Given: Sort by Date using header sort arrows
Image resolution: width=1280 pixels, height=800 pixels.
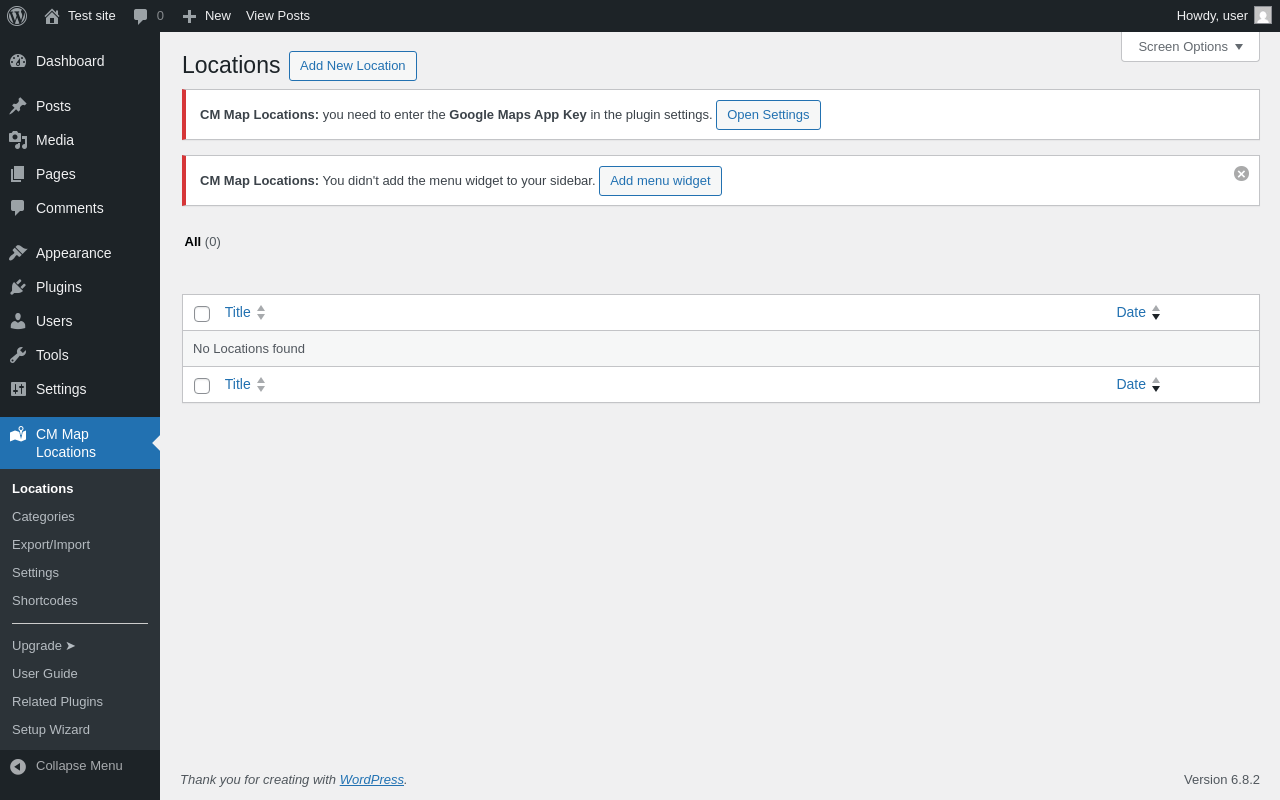Looking at the screenshot, I should [1156, 312].
